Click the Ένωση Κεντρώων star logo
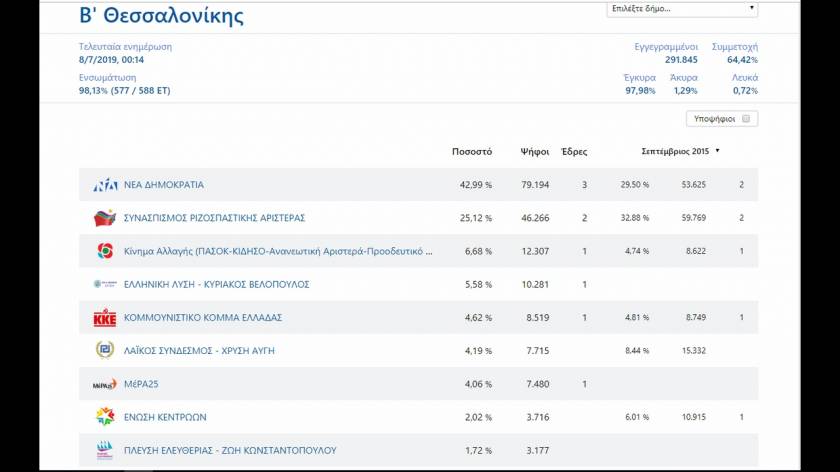Screen dimensions: 840x472 [x=105, y=417]
